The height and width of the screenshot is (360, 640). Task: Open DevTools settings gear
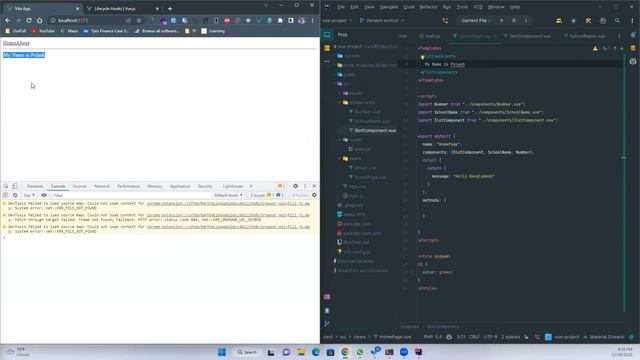point(296,186)
